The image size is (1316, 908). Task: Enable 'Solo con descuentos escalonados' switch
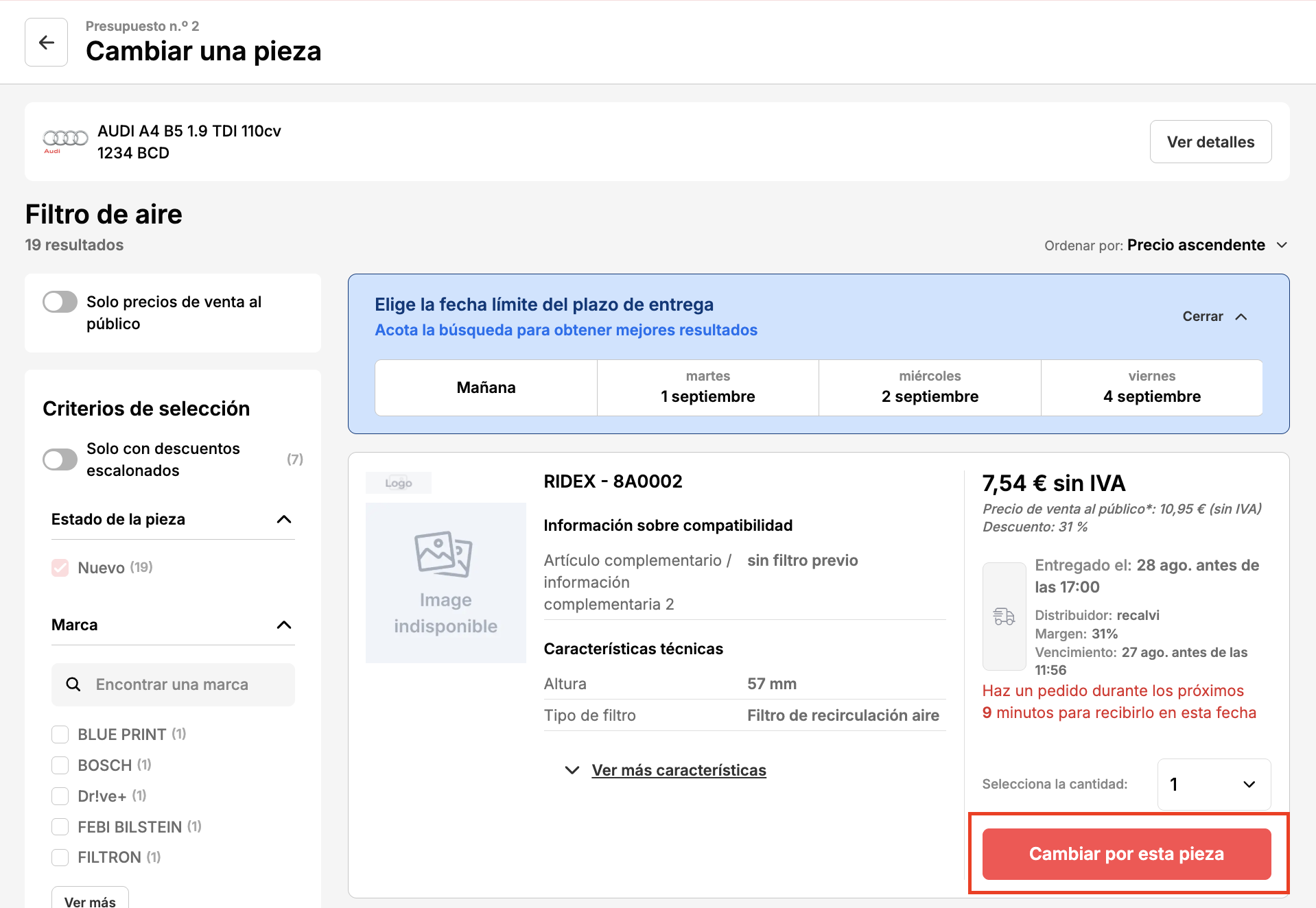point(60,459)
